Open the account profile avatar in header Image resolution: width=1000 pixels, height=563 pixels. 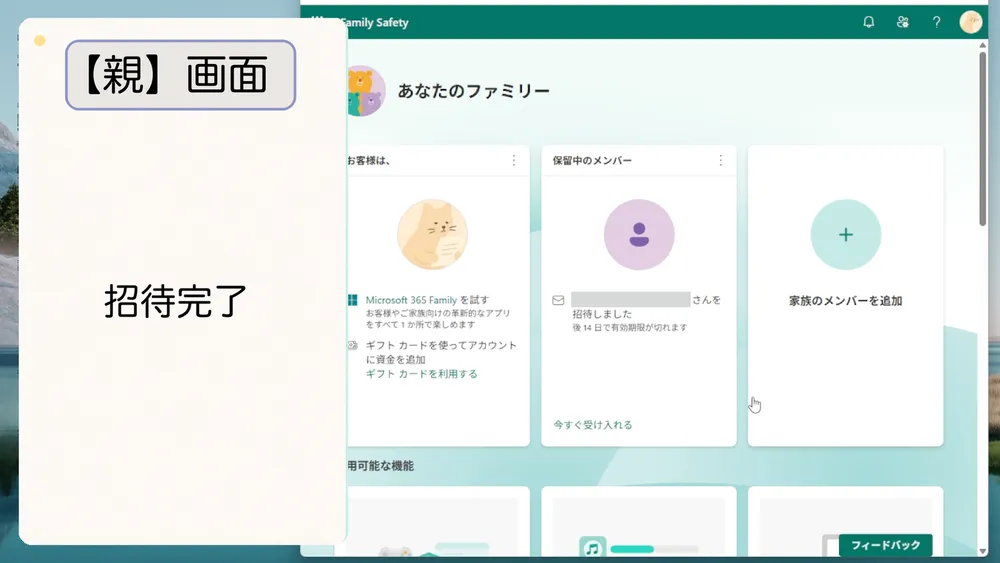971,22
